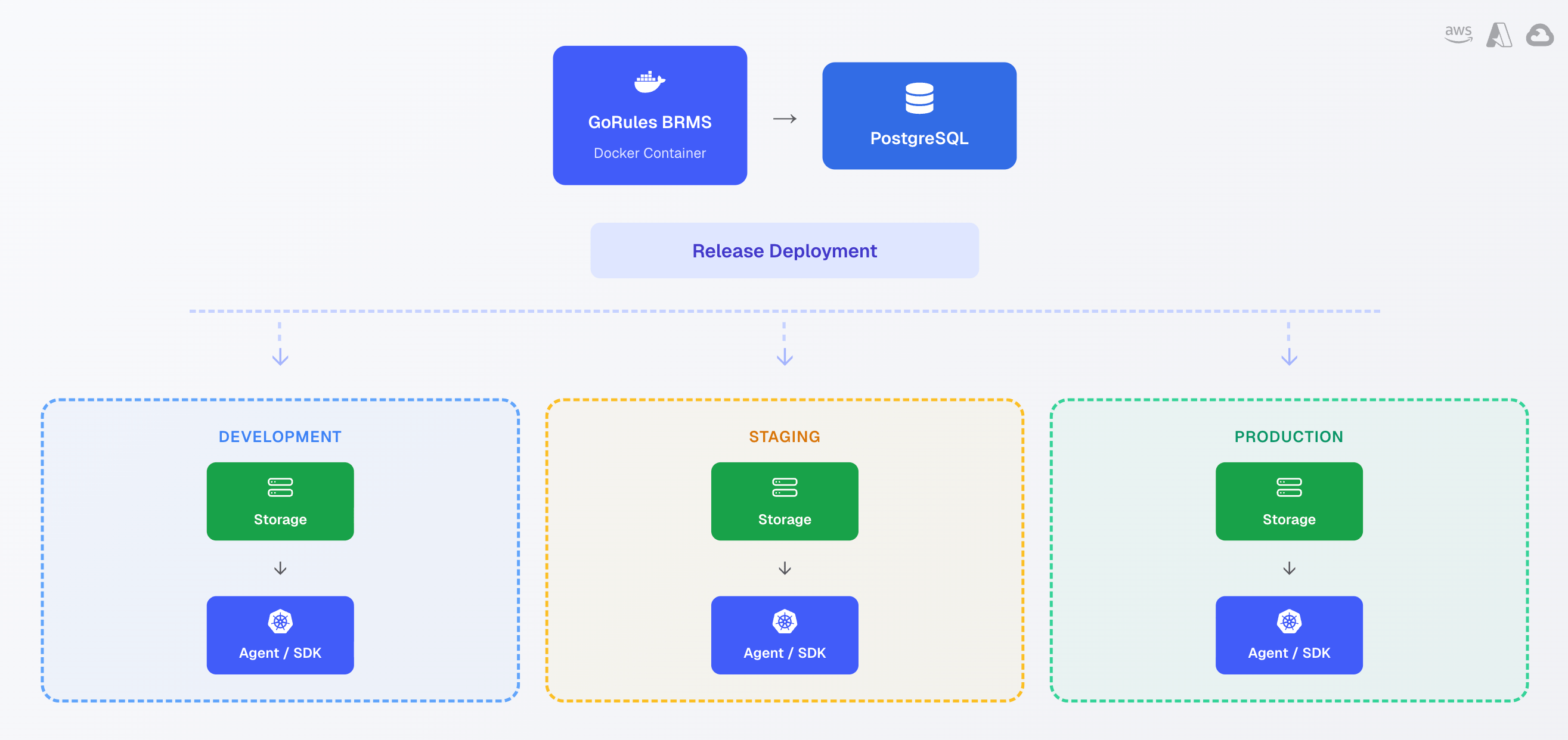The image size is (1568, 740).
Task: Click the storage server icon in Development
Action: tap(280, 487)
